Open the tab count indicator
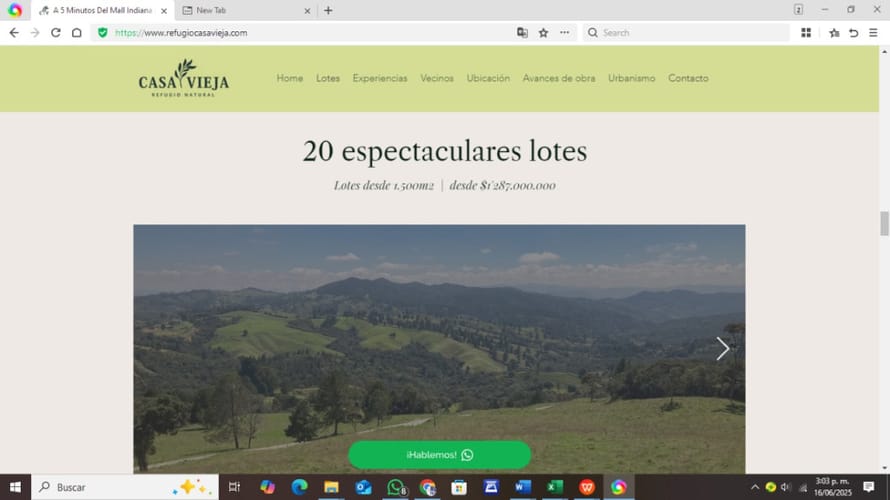This screenshot has height=500, width=890. (x=798, y=10)
